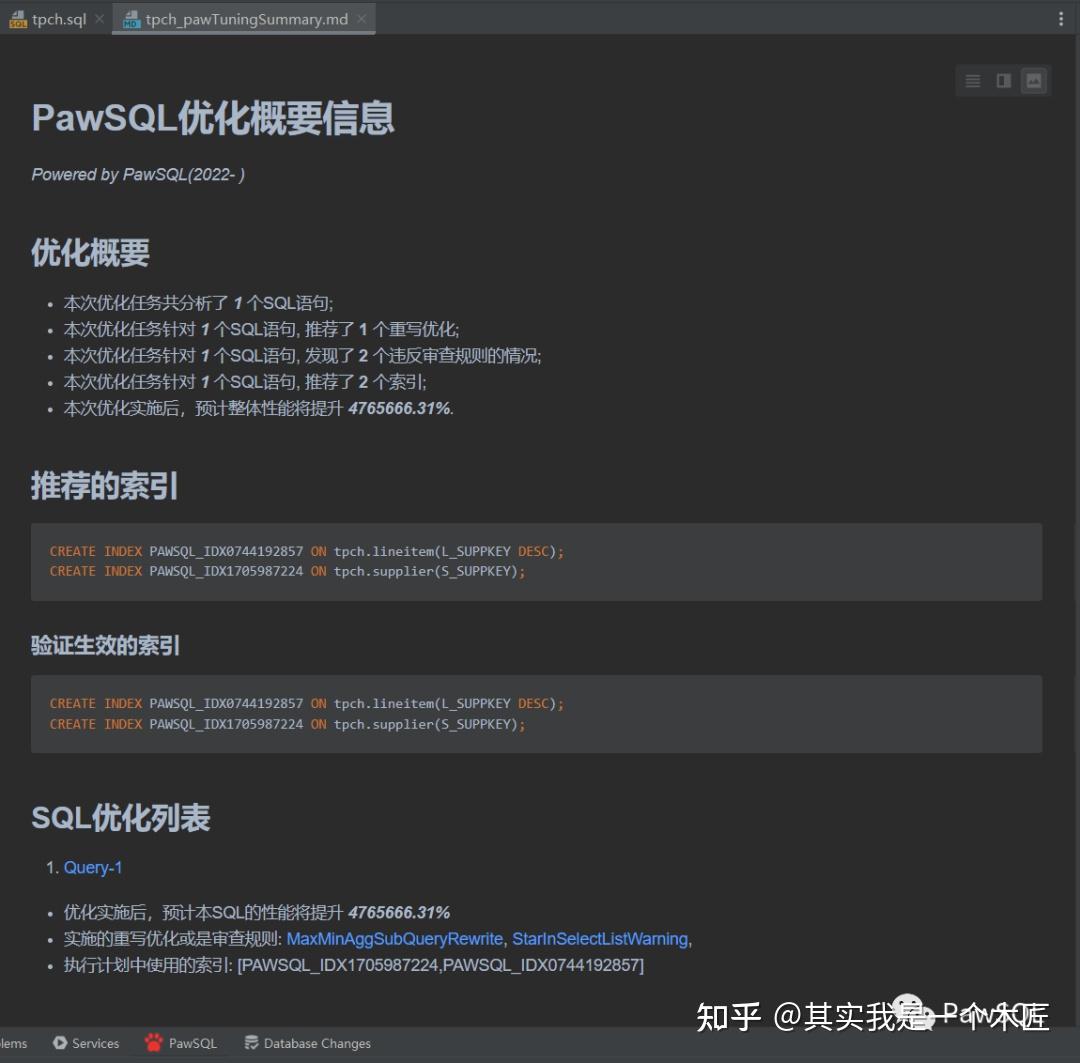Click the SQL file icon on tpch.sql tab
This screenshot has height=1063, width=1080.
pyautogui.click(x=17, y=18)
